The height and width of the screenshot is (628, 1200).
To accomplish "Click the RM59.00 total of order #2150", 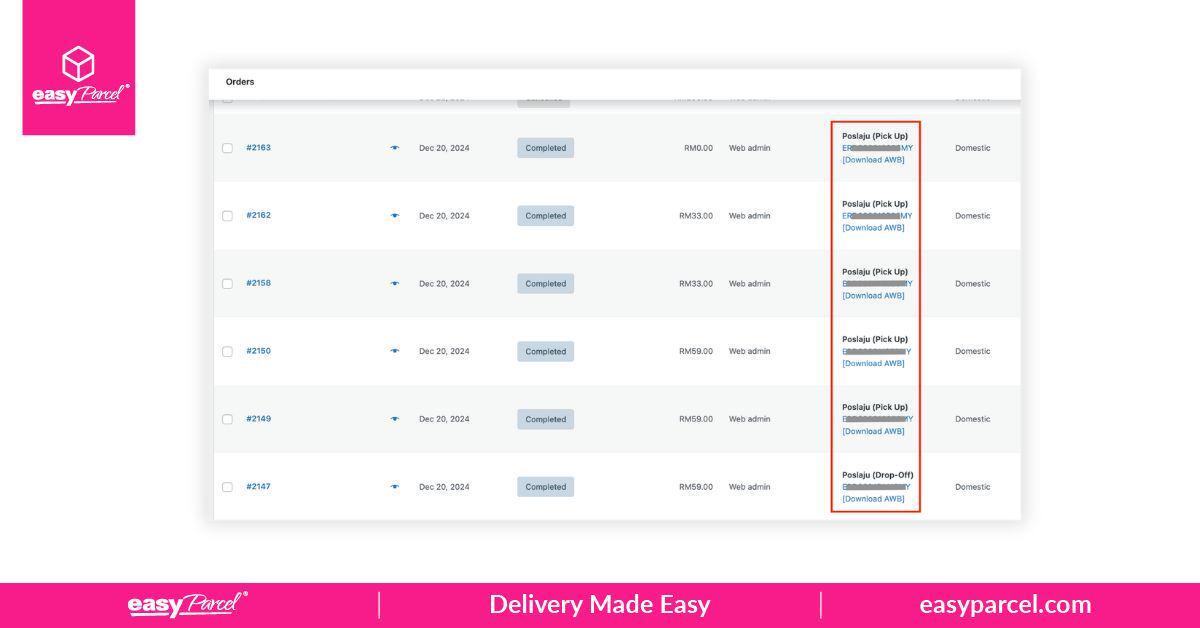I will (696, 351).
